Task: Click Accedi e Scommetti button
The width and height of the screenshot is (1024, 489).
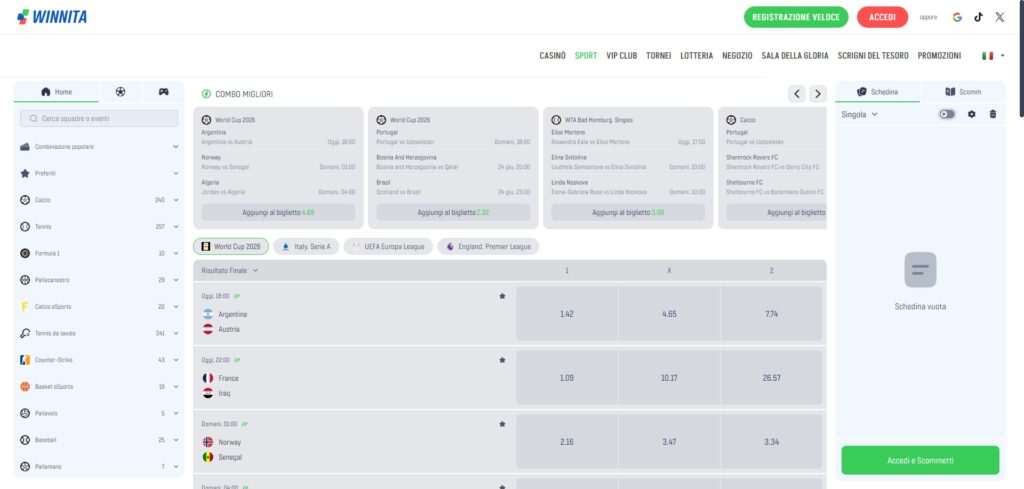Action: (x=920, y=460)
